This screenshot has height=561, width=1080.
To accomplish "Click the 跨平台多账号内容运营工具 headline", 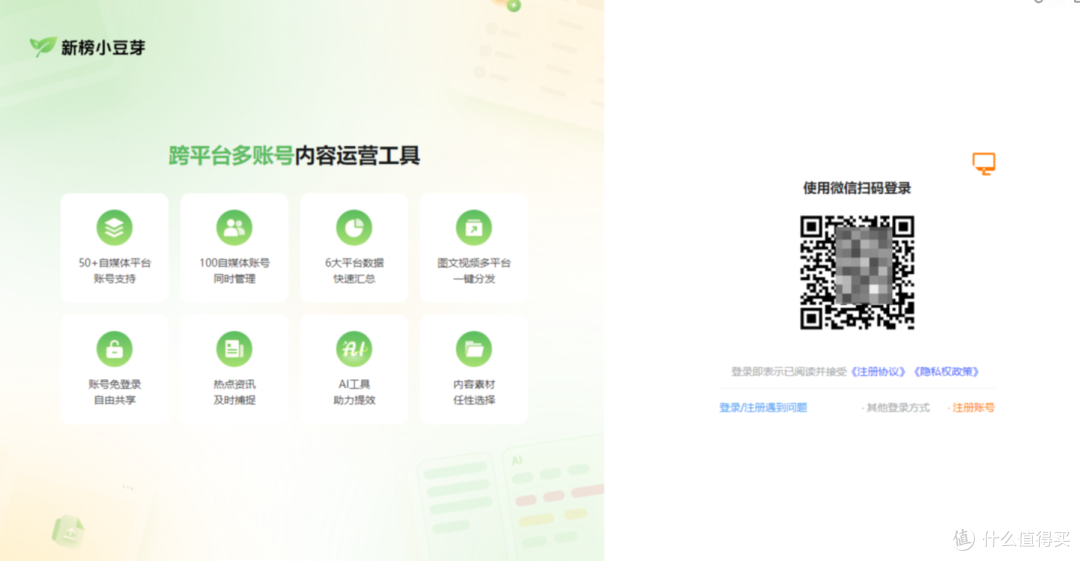I will 294,155.
